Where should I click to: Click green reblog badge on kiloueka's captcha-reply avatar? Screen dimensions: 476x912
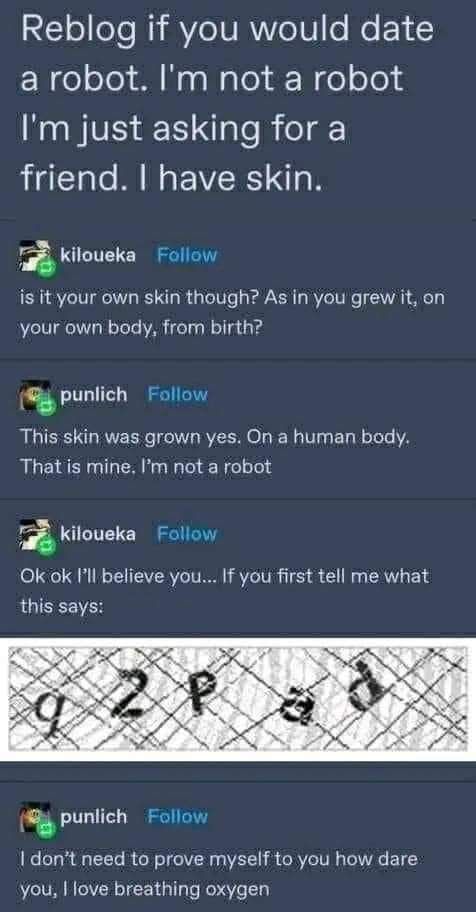pos(47,545)
